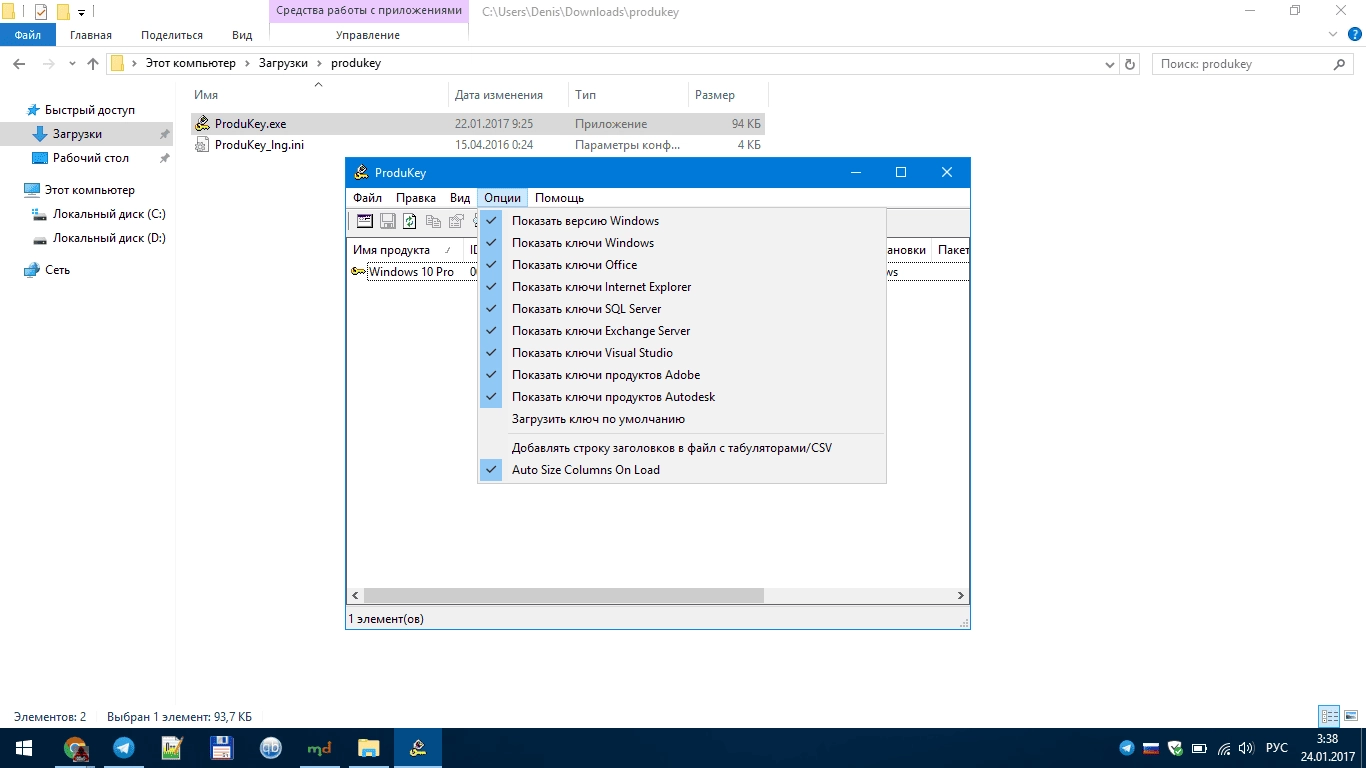The width and height of the screenshot is (1366, 768).
Task: Open the blue Файл tab in Explorer
Action: pos(28,35)
